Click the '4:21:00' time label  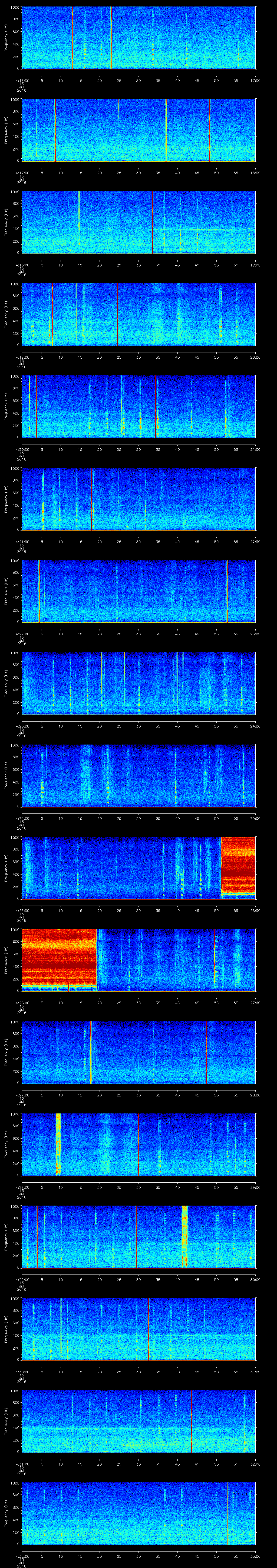tap(22, 542)
